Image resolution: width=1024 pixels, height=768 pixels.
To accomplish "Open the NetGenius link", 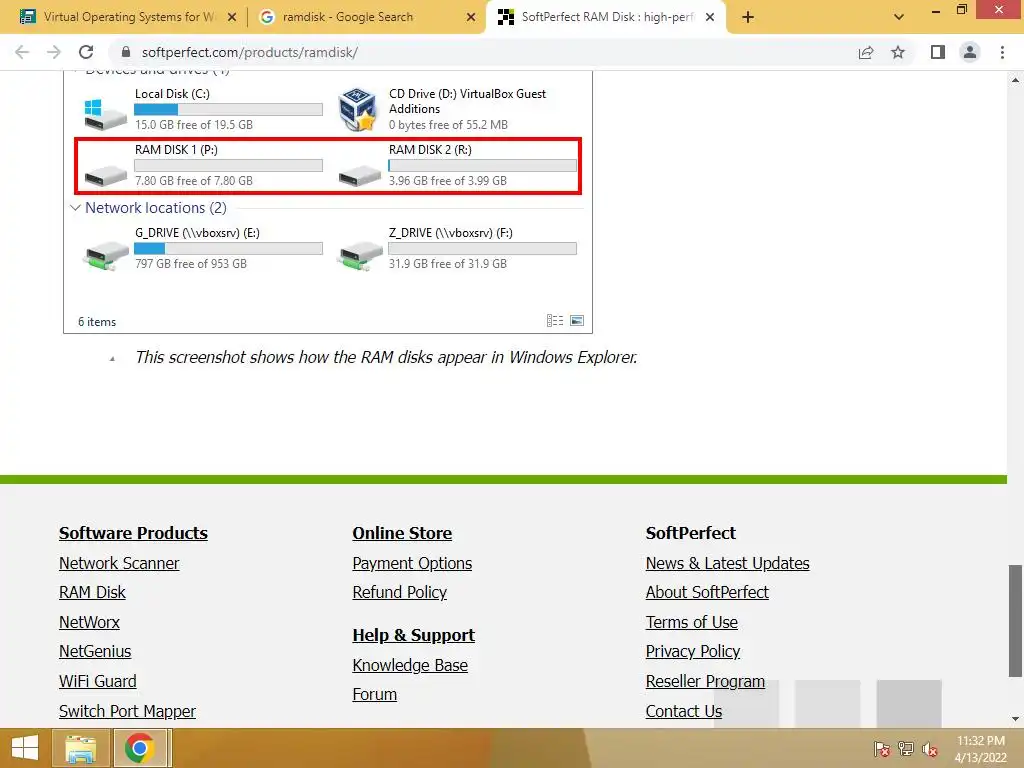I will (x=95, y=651).
